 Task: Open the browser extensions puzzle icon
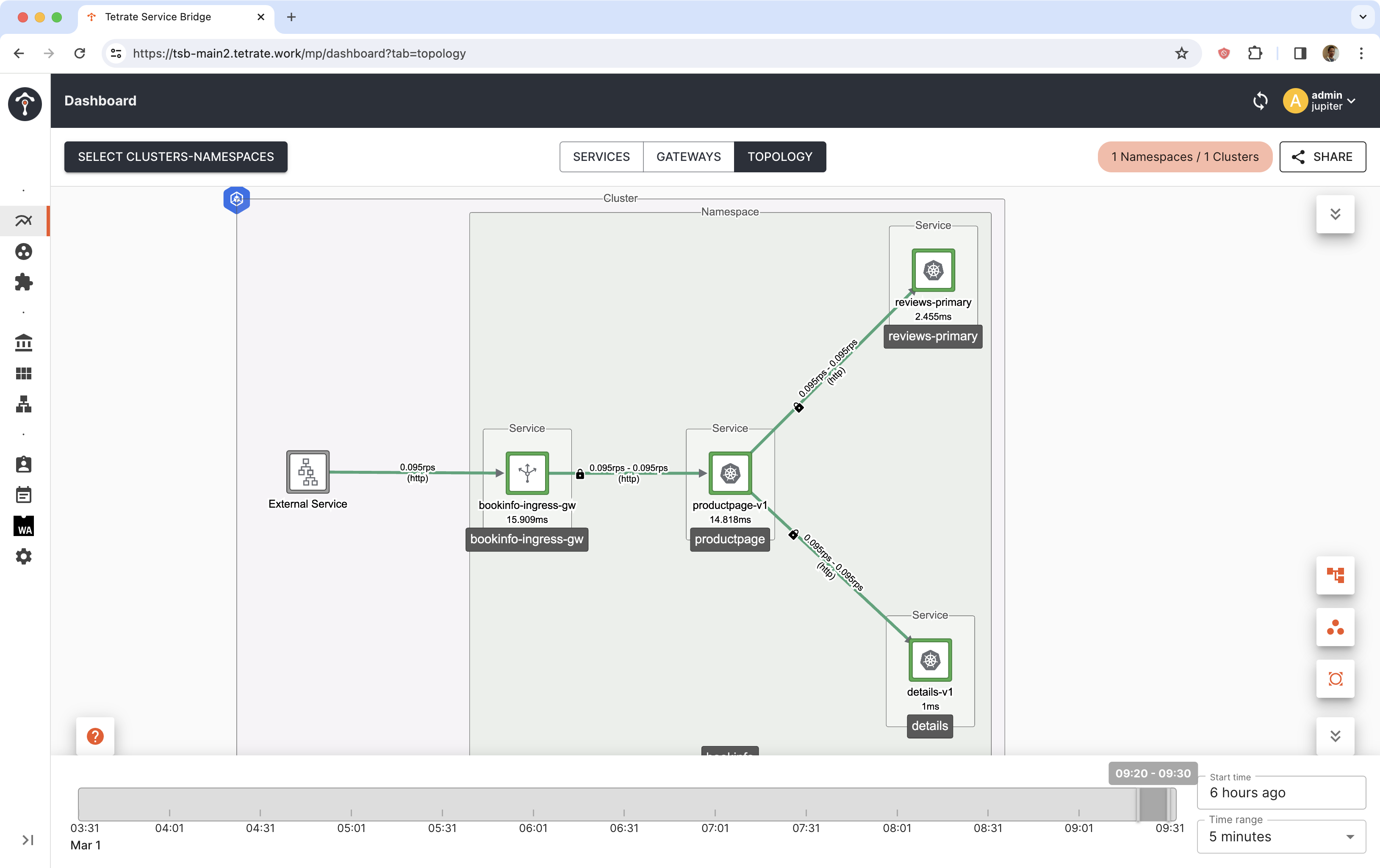tap(1255, 53)
